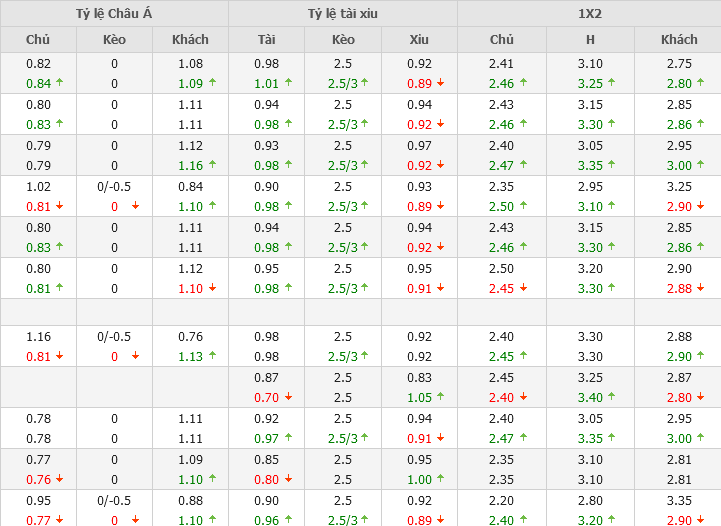Click the up arrow next to green 1.16

(211, 165)
